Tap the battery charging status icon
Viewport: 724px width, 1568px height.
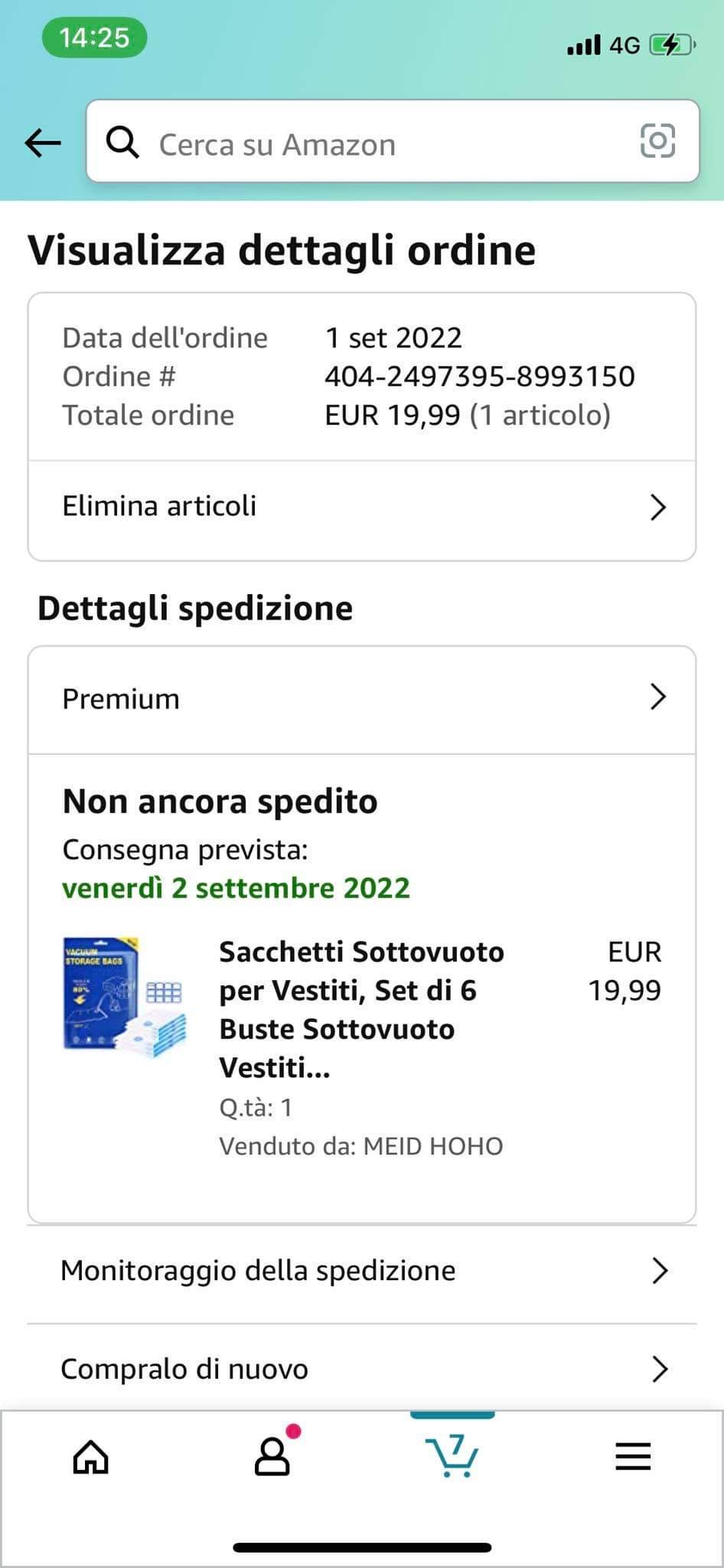[x=670, y=45]
